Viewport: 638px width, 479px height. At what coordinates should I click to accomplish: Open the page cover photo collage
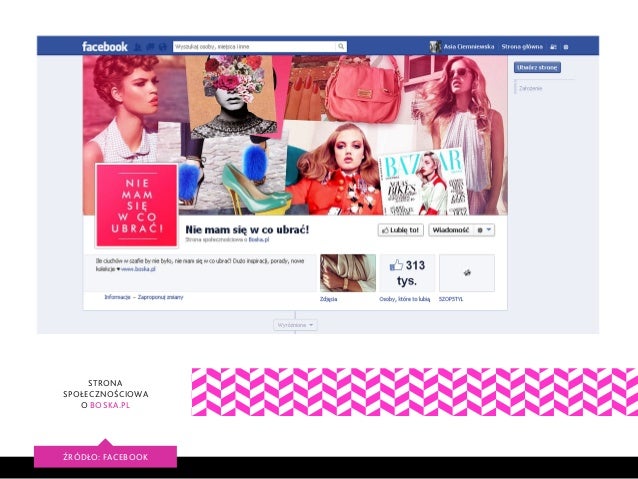(x=295, y=135)
